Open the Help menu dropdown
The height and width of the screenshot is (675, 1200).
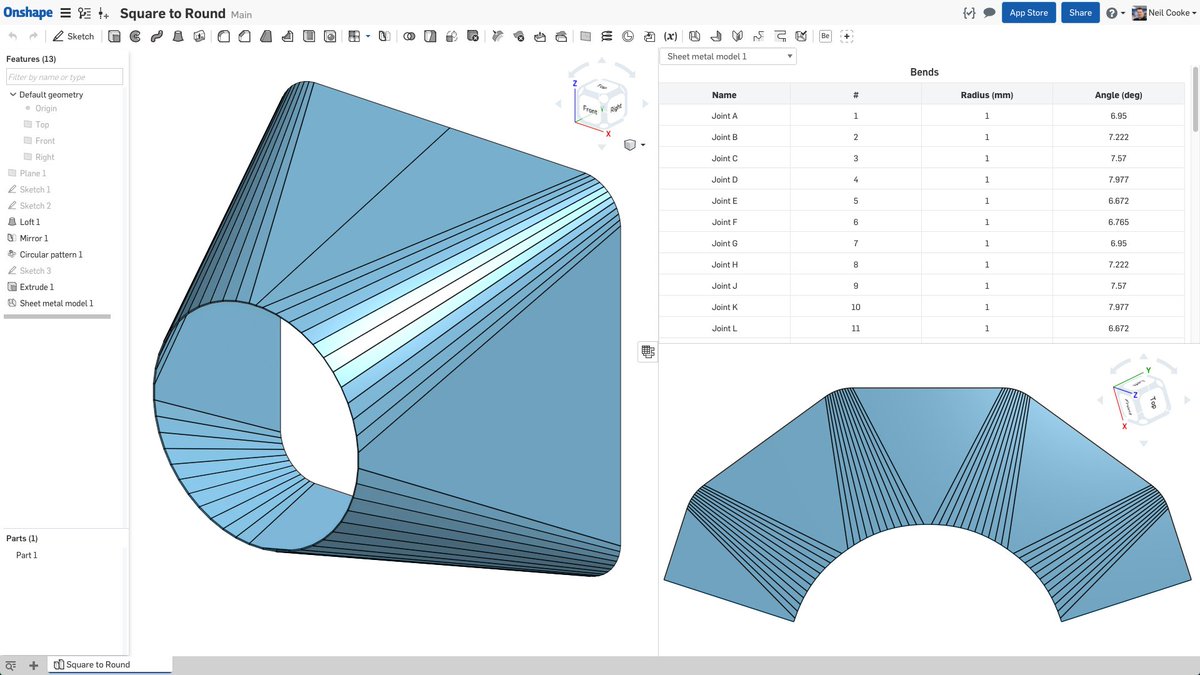point(1115,13)
